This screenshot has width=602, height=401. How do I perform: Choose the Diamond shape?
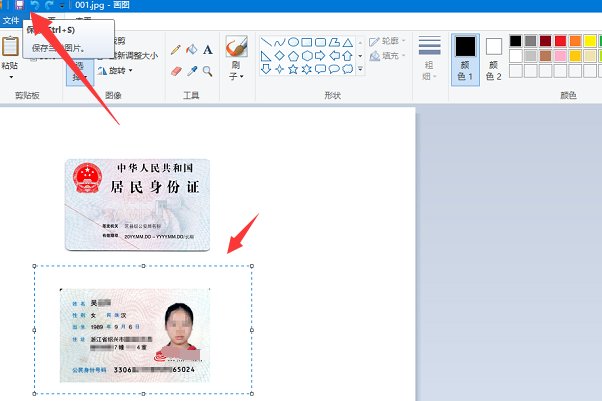(x=280, y=56)
